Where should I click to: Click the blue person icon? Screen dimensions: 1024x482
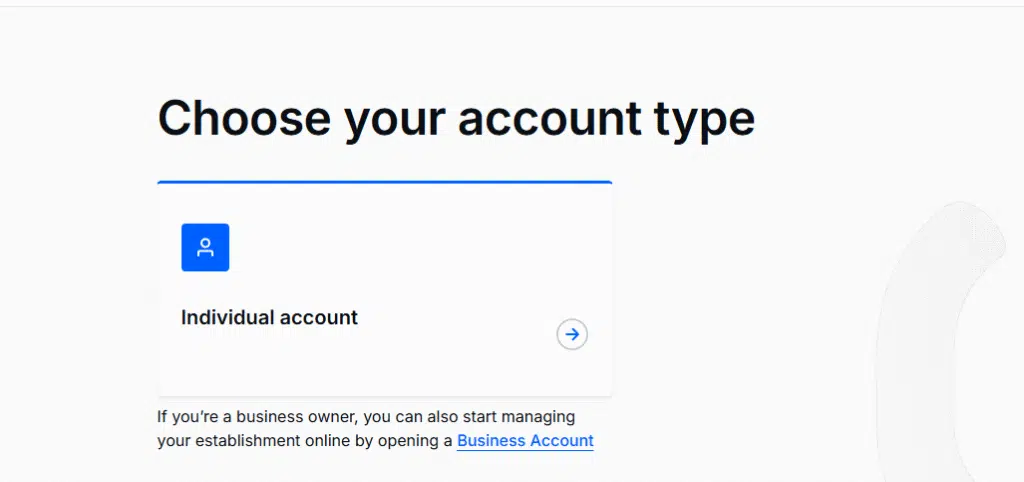205,247
